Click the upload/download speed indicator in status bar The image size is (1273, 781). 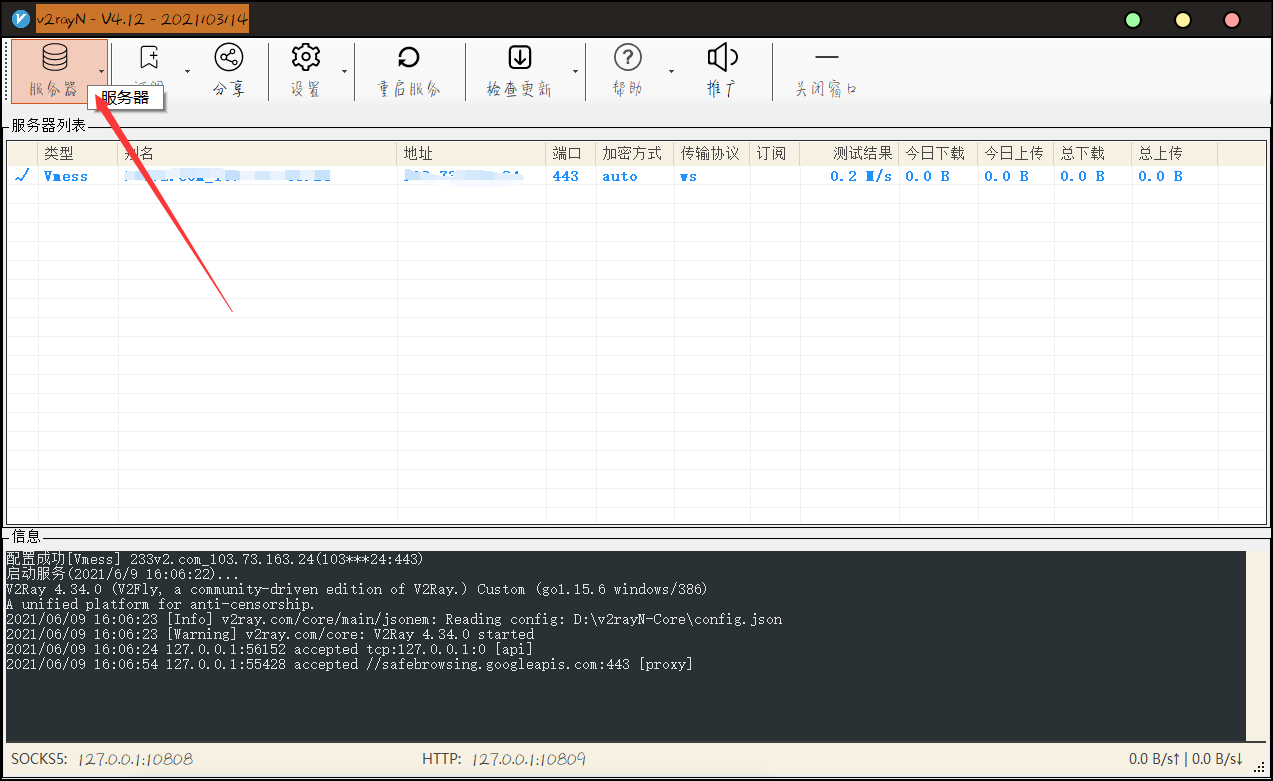pos(1186,759)
